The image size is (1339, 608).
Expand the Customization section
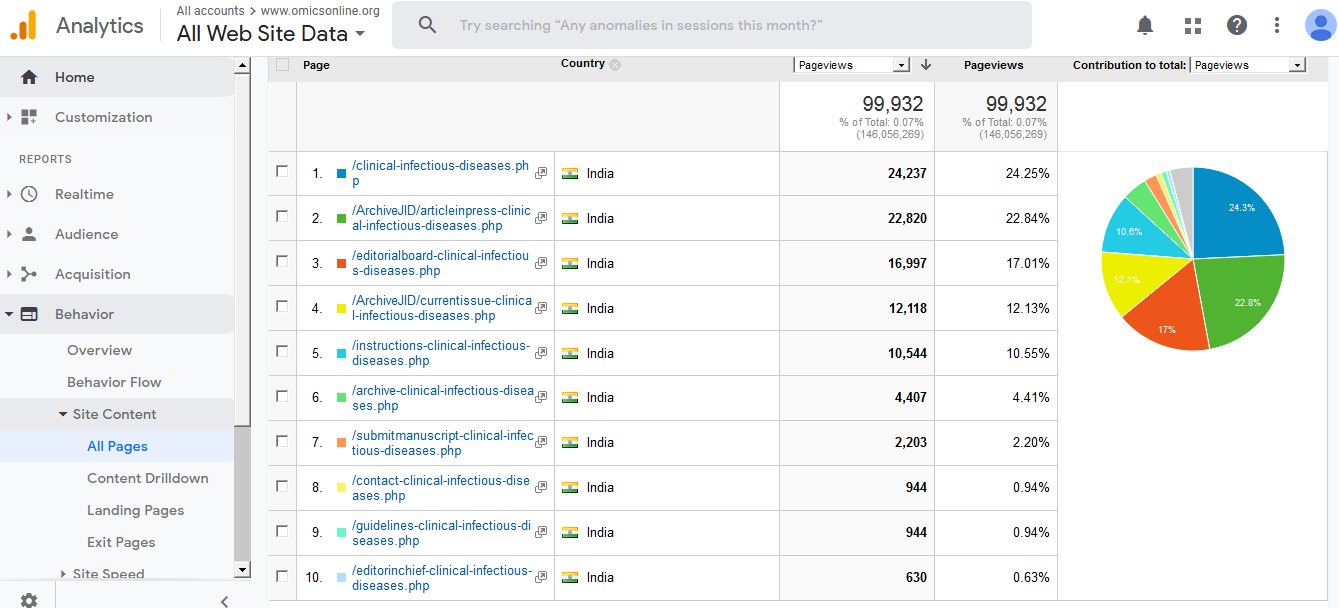coord(9,117)
